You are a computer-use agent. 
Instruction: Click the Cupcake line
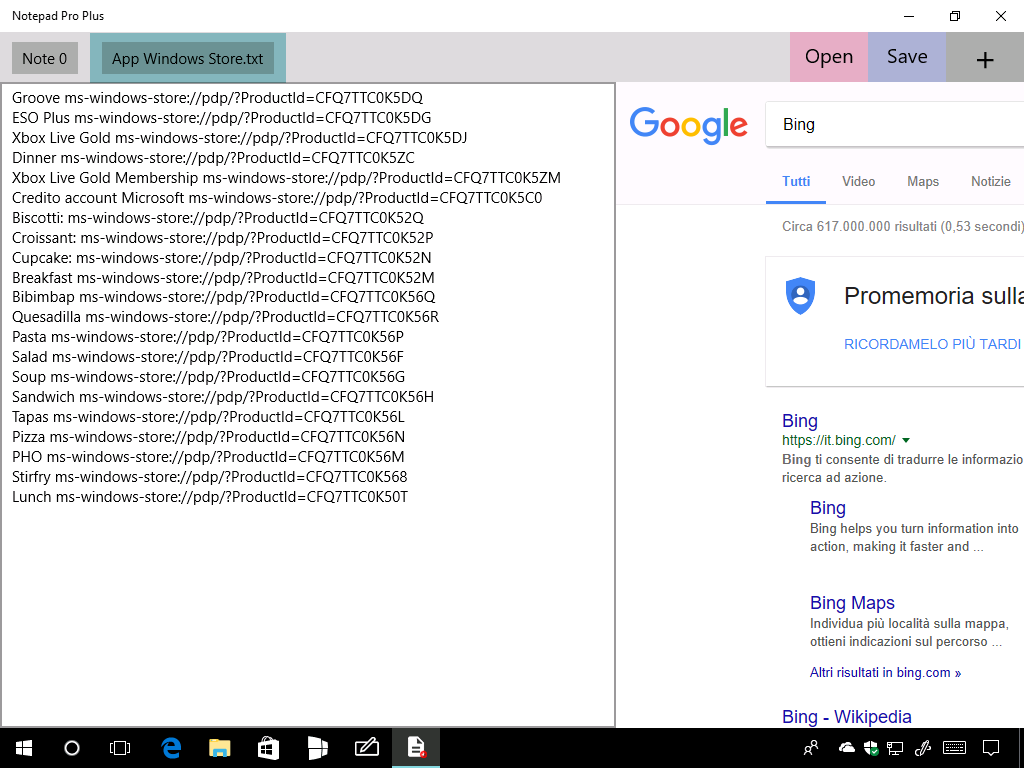(221, 257)
